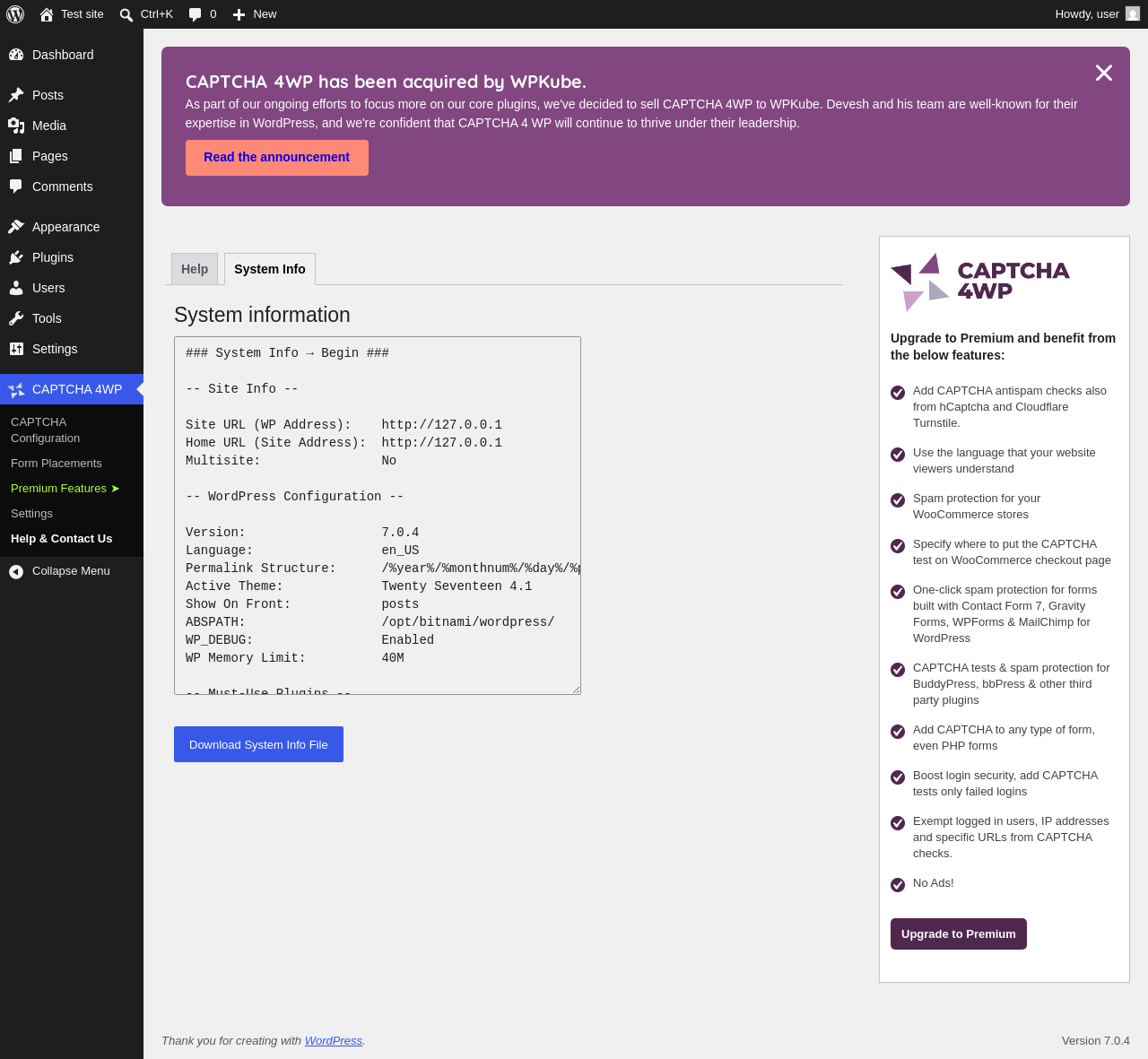The width and height of the screenshot is (1148, 1059).
Task: Click Download System Info File button
Action: click(x=258, y=744)
